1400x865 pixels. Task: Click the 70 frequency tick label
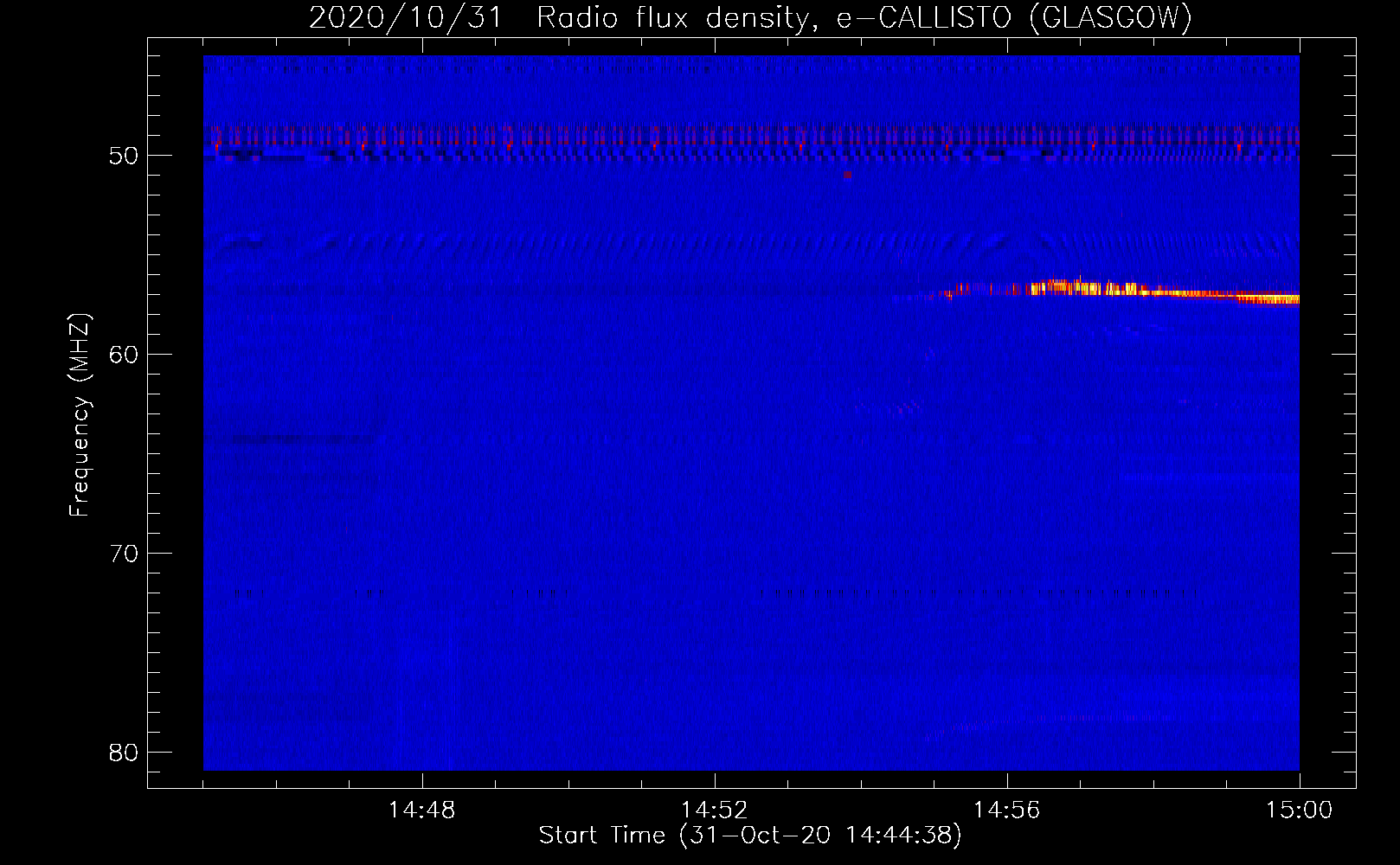pos(124,554)
